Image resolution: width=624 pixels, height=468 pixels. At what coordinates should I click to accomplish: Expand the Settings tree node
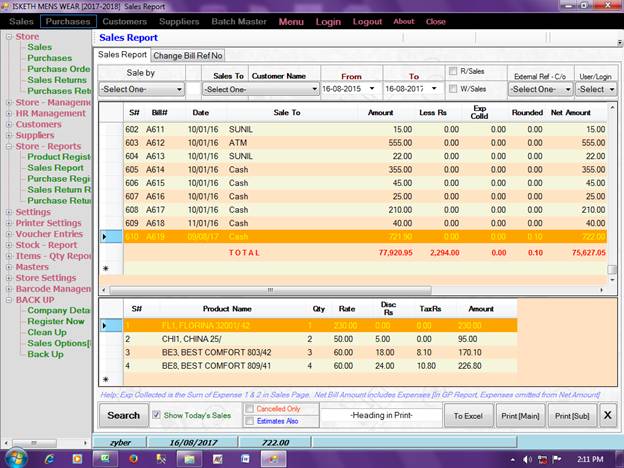pos(9,212)
